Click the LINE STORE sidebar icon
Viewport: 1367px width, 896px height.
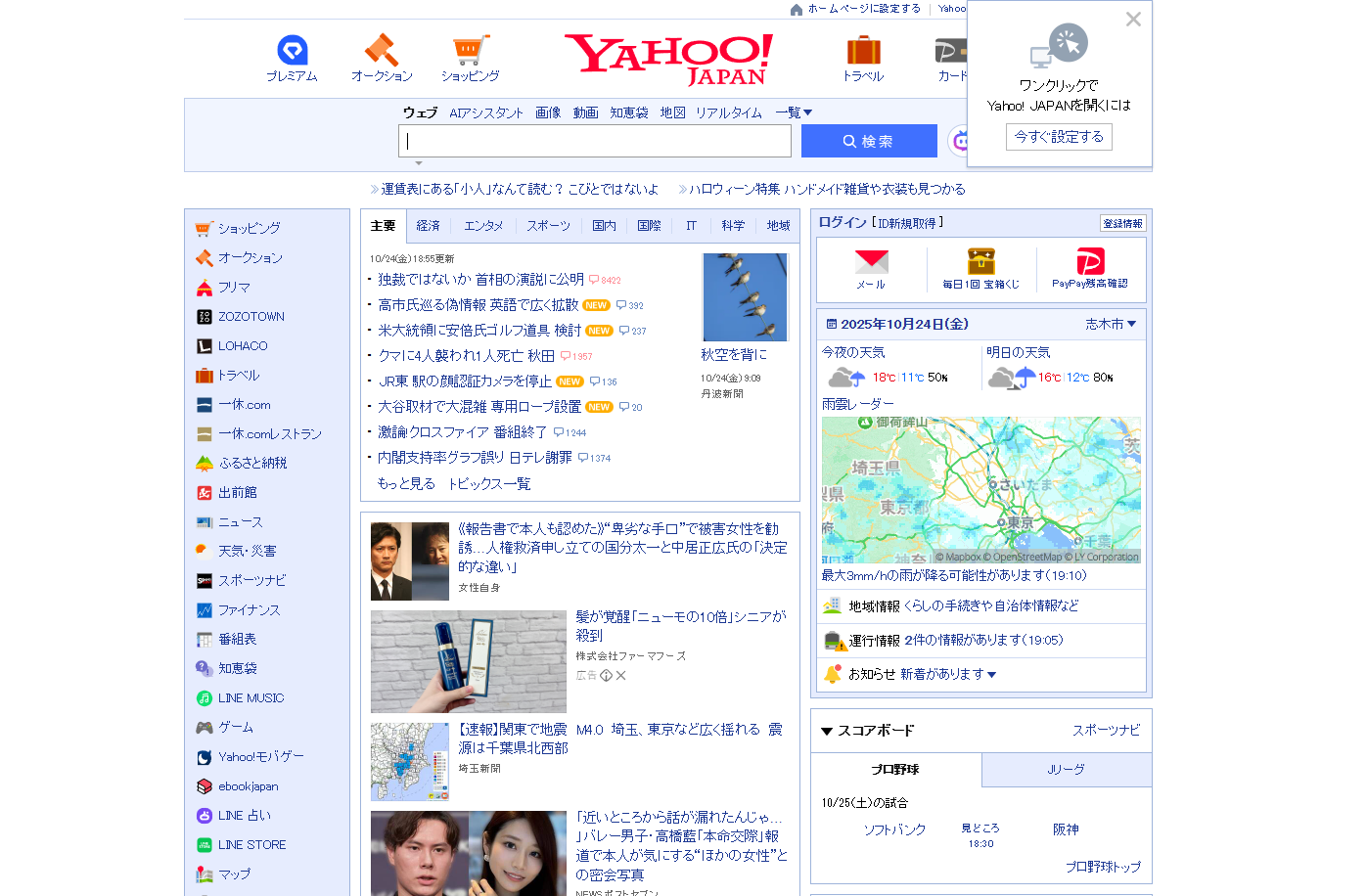pyautogui.click(x=204, y=844)
